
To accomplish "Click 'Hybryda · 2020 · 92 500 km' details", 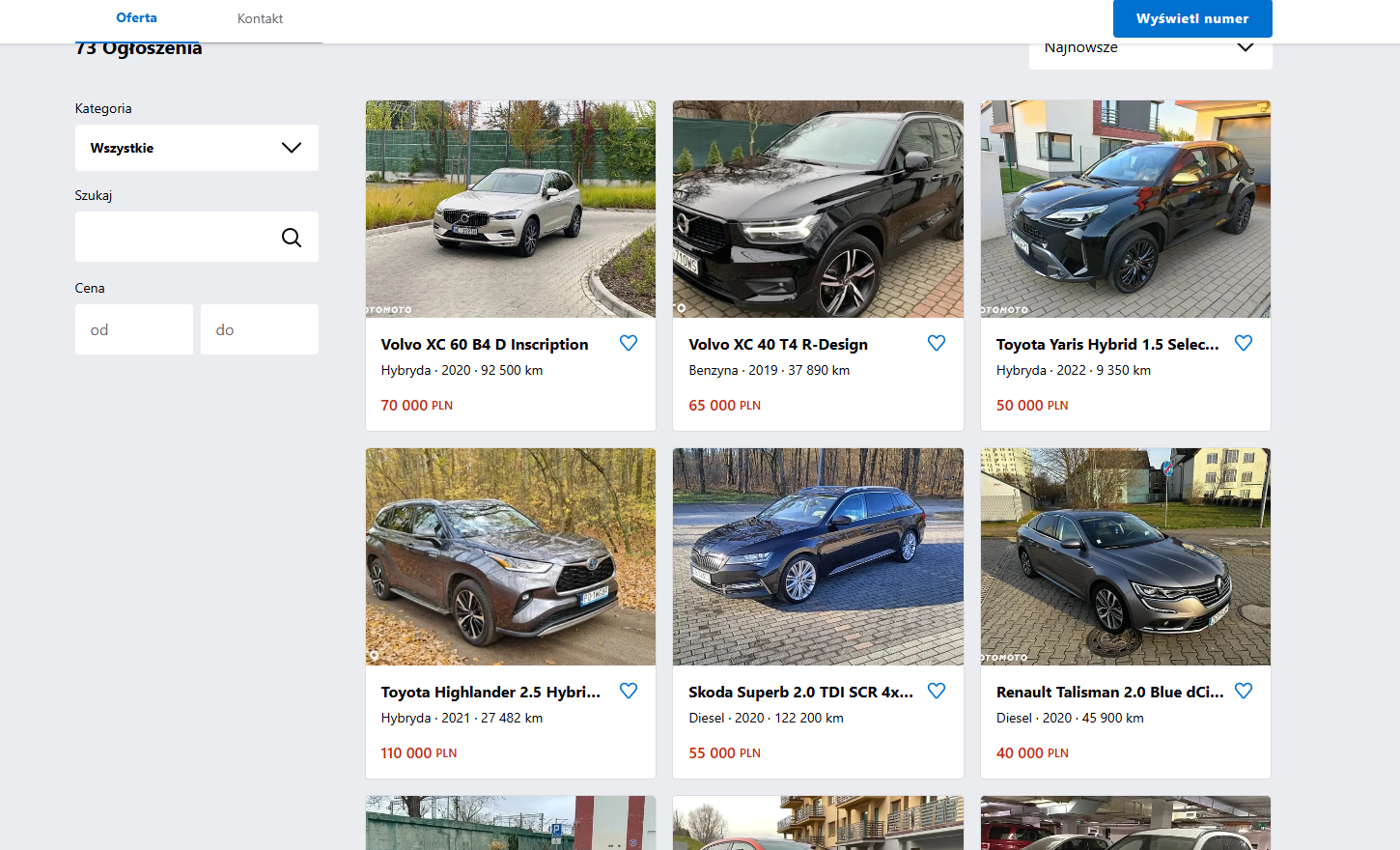I will [x=462, y=371].
